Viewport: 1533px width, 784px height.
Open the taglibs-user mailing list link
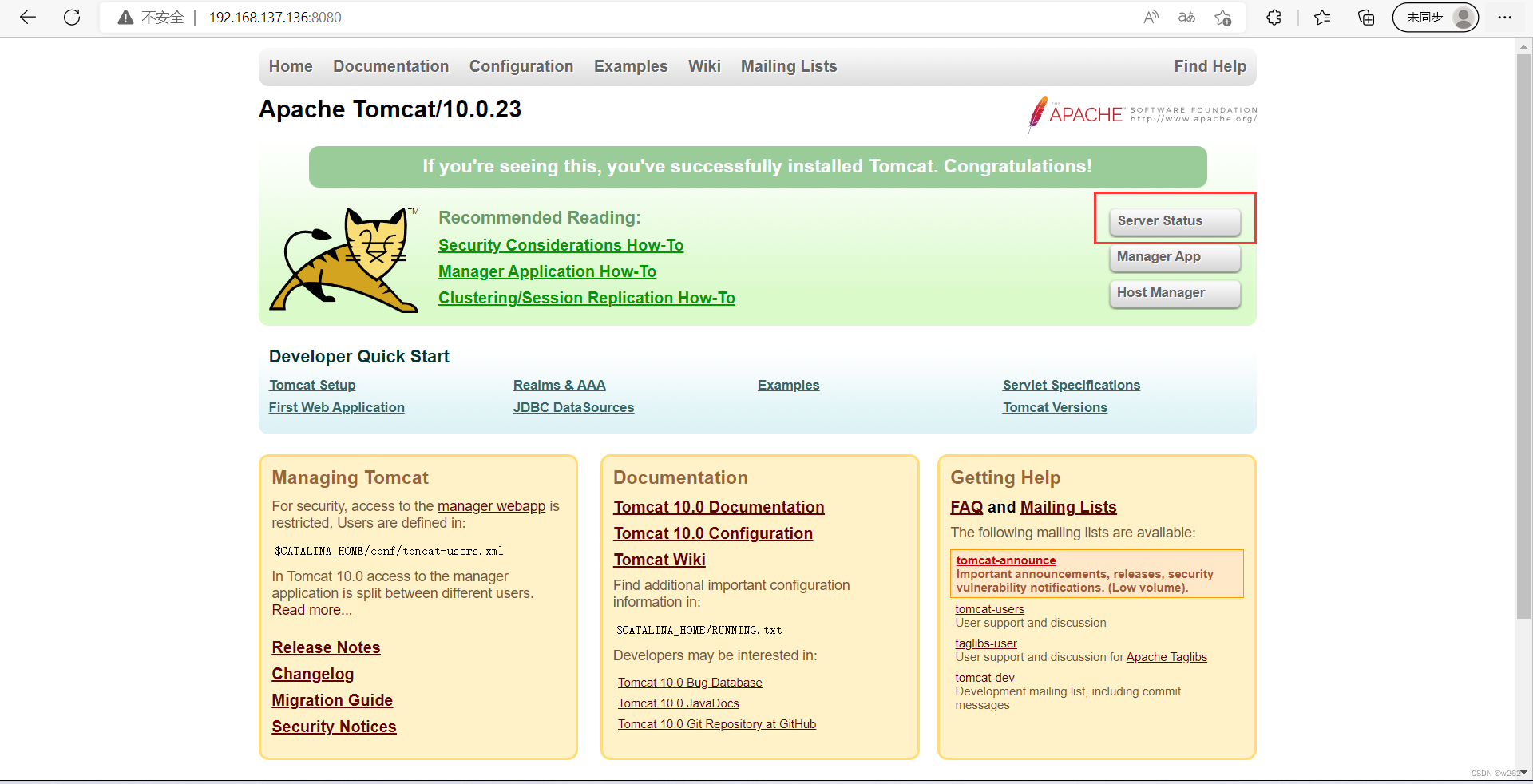(986, 643)
